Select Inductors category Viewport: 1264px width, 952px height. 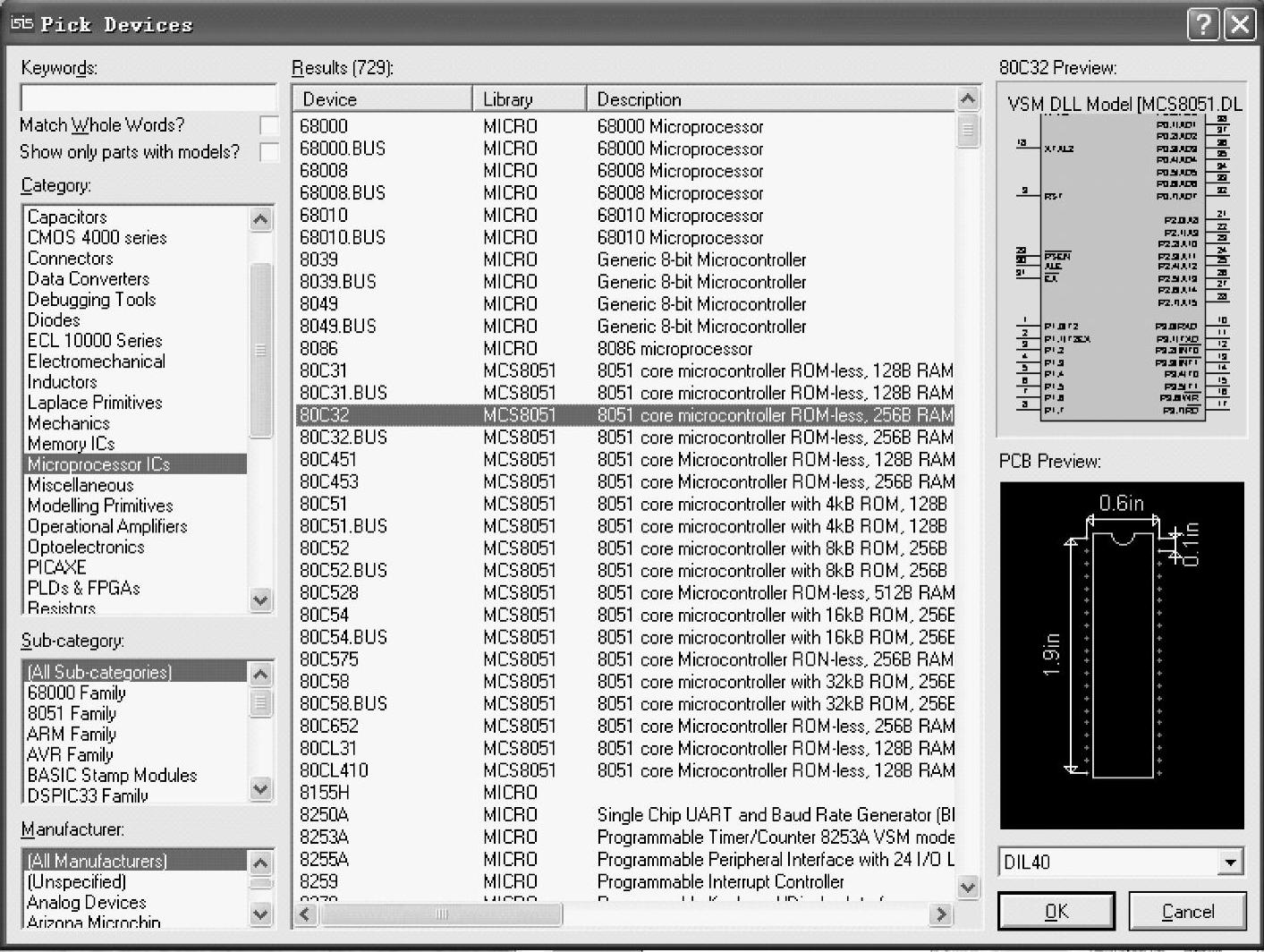coord(62,382)
